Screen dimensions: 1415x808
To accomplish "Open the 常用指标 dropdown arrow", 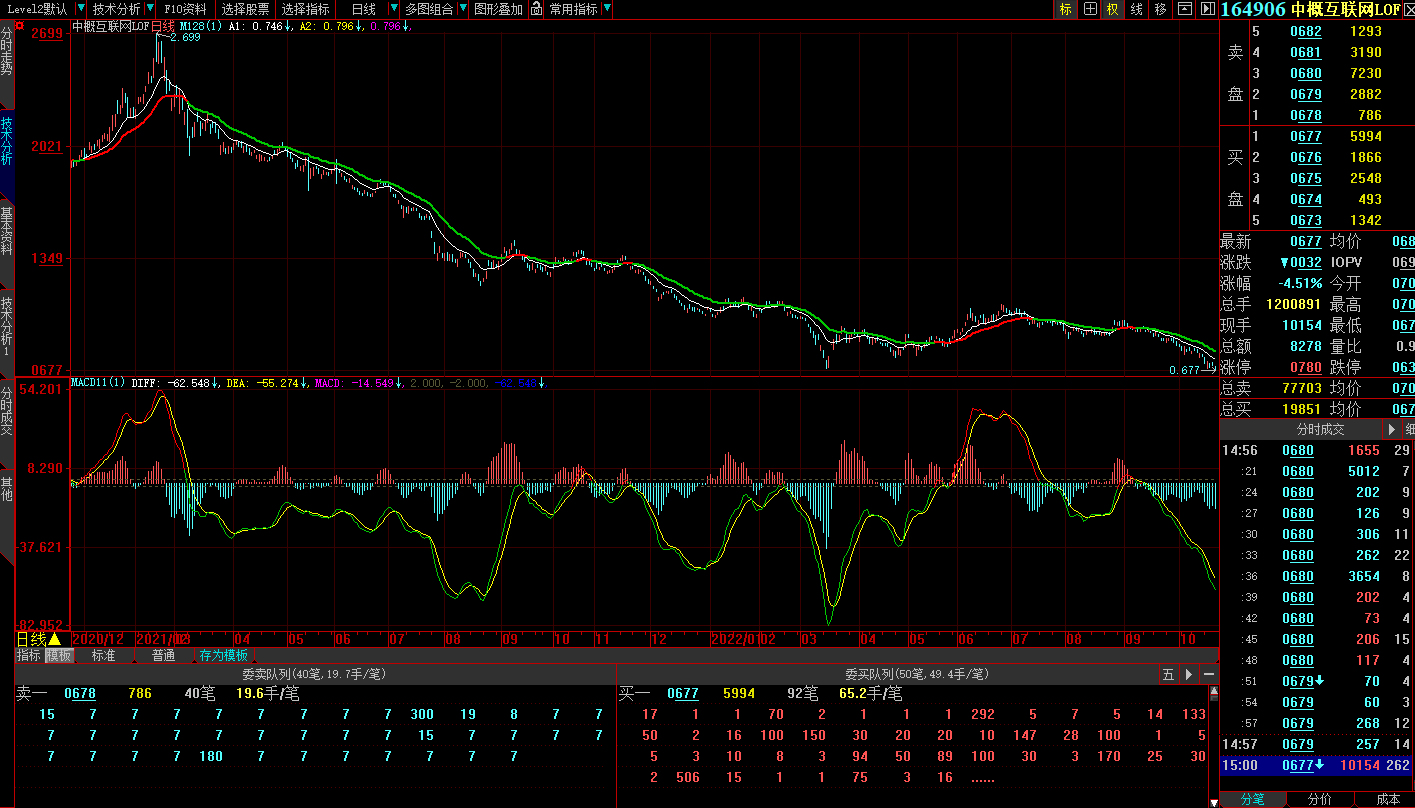I will (606, 9).
